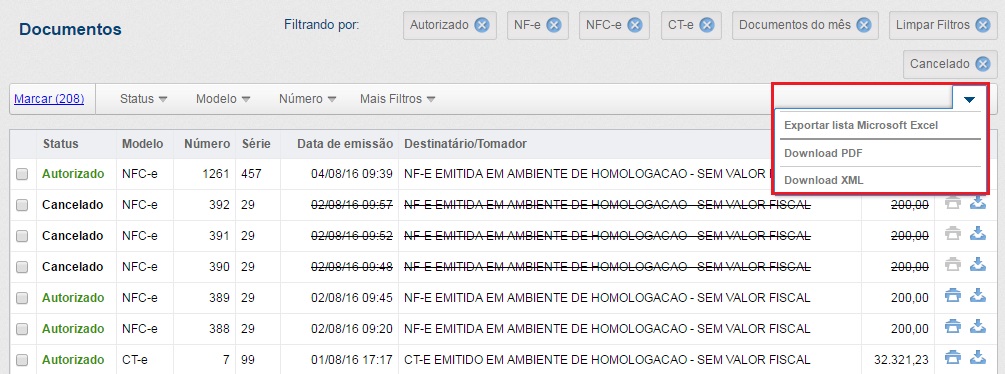The height and width of the screenshot is (374, 1005).
Task: Click the Limpar Filtros chip label
Action: (x=933, y=25)
